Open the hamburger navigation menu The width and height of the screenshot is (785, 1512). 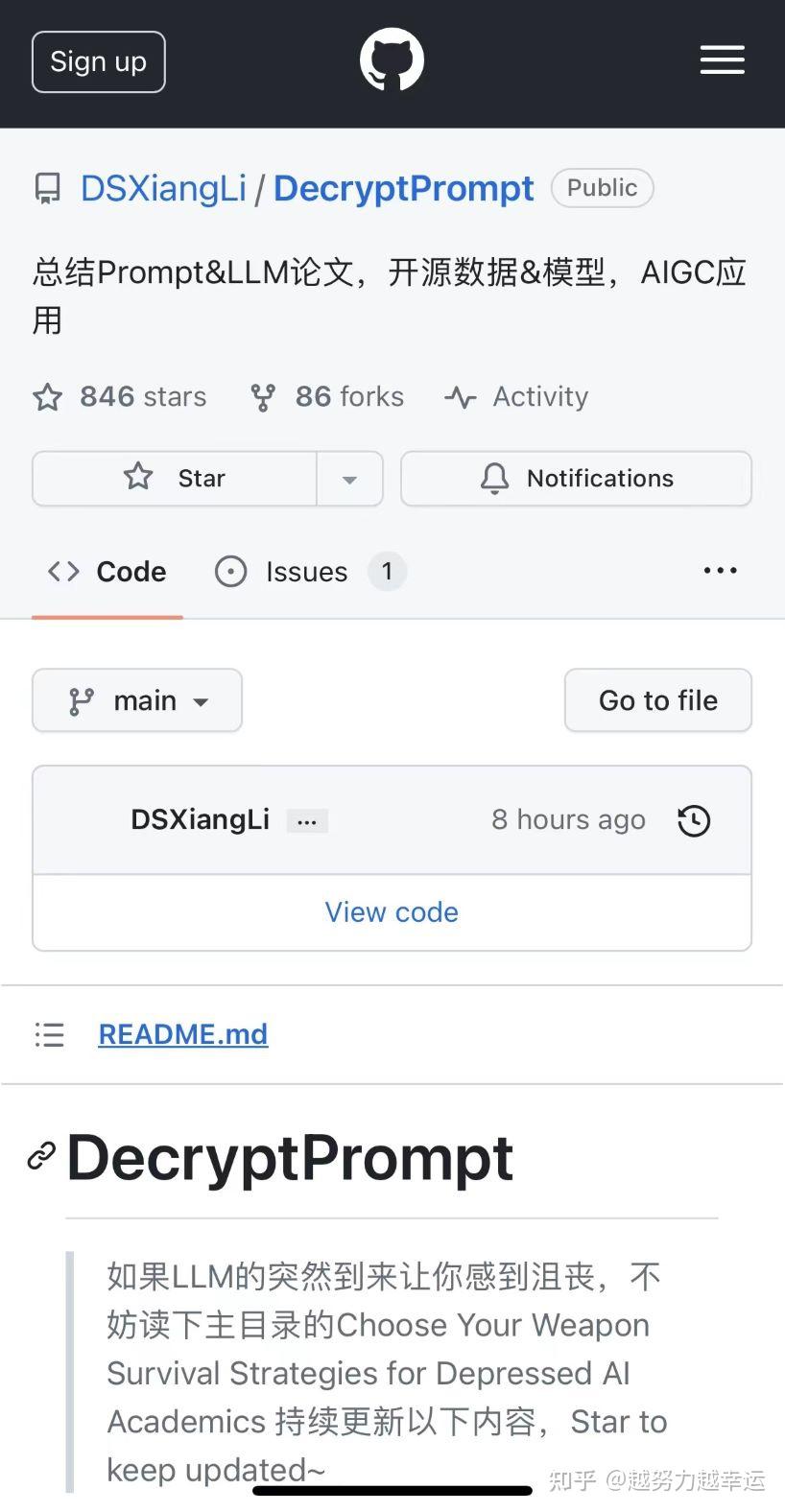(x=722, y=60)
